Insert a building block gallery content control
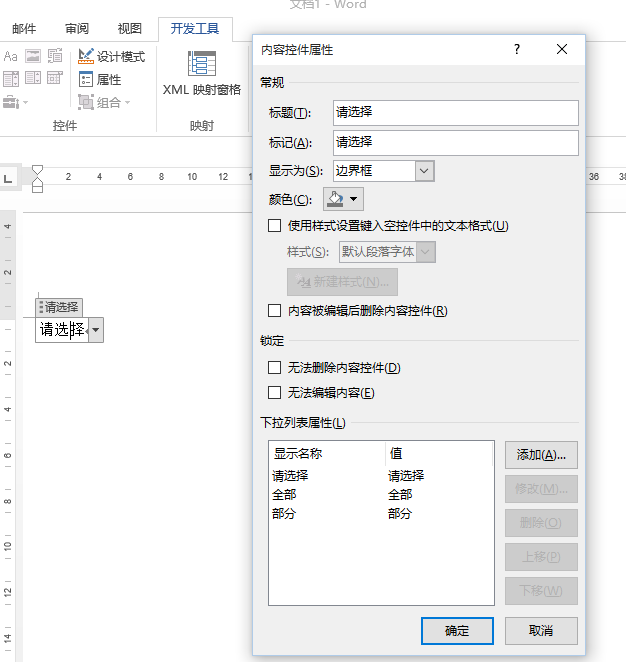This screenshot has width=626, height=662. pos(55,56)
